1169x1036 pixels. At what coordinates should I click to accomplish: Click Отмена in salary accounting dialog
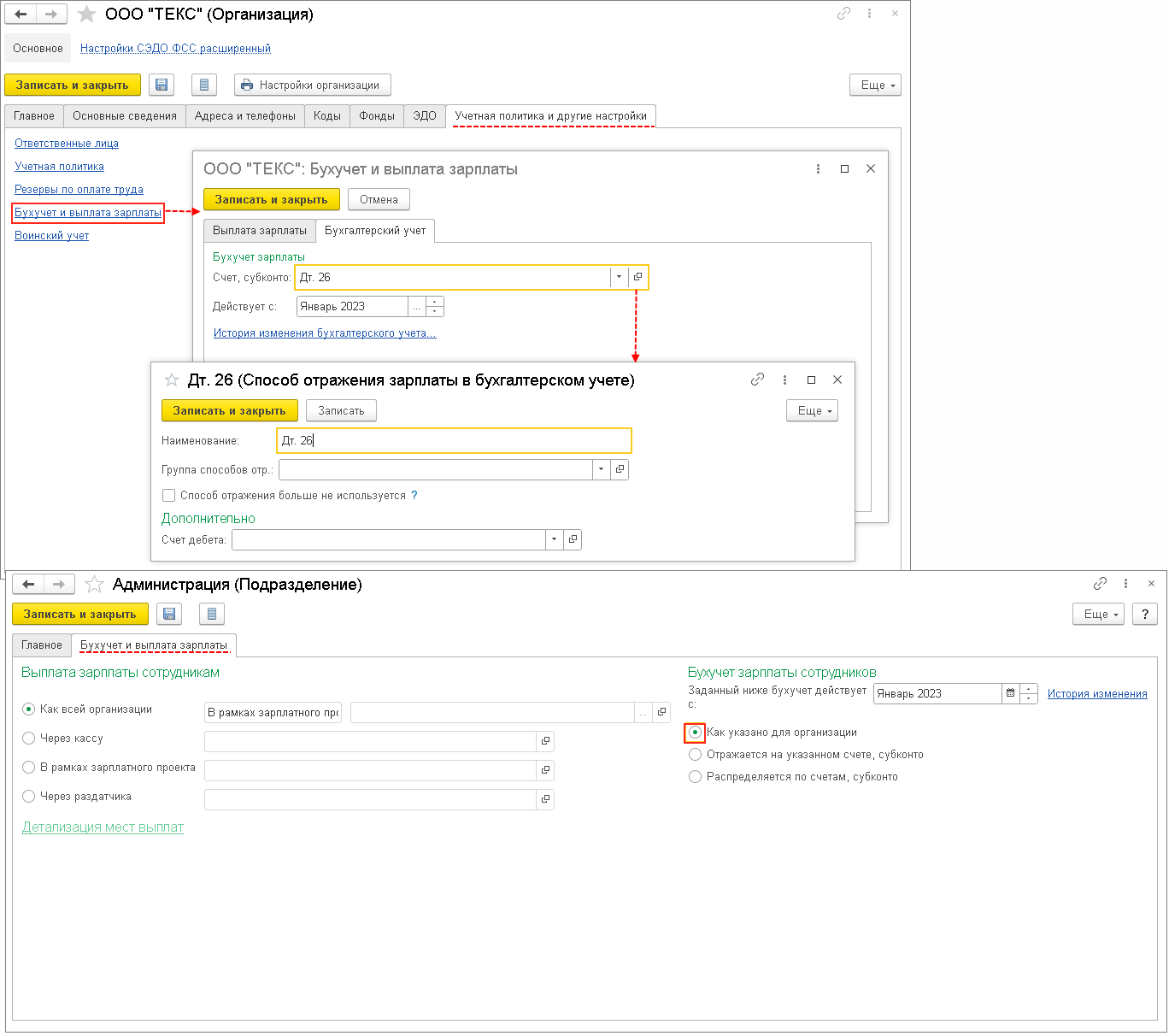coord(379,199)
